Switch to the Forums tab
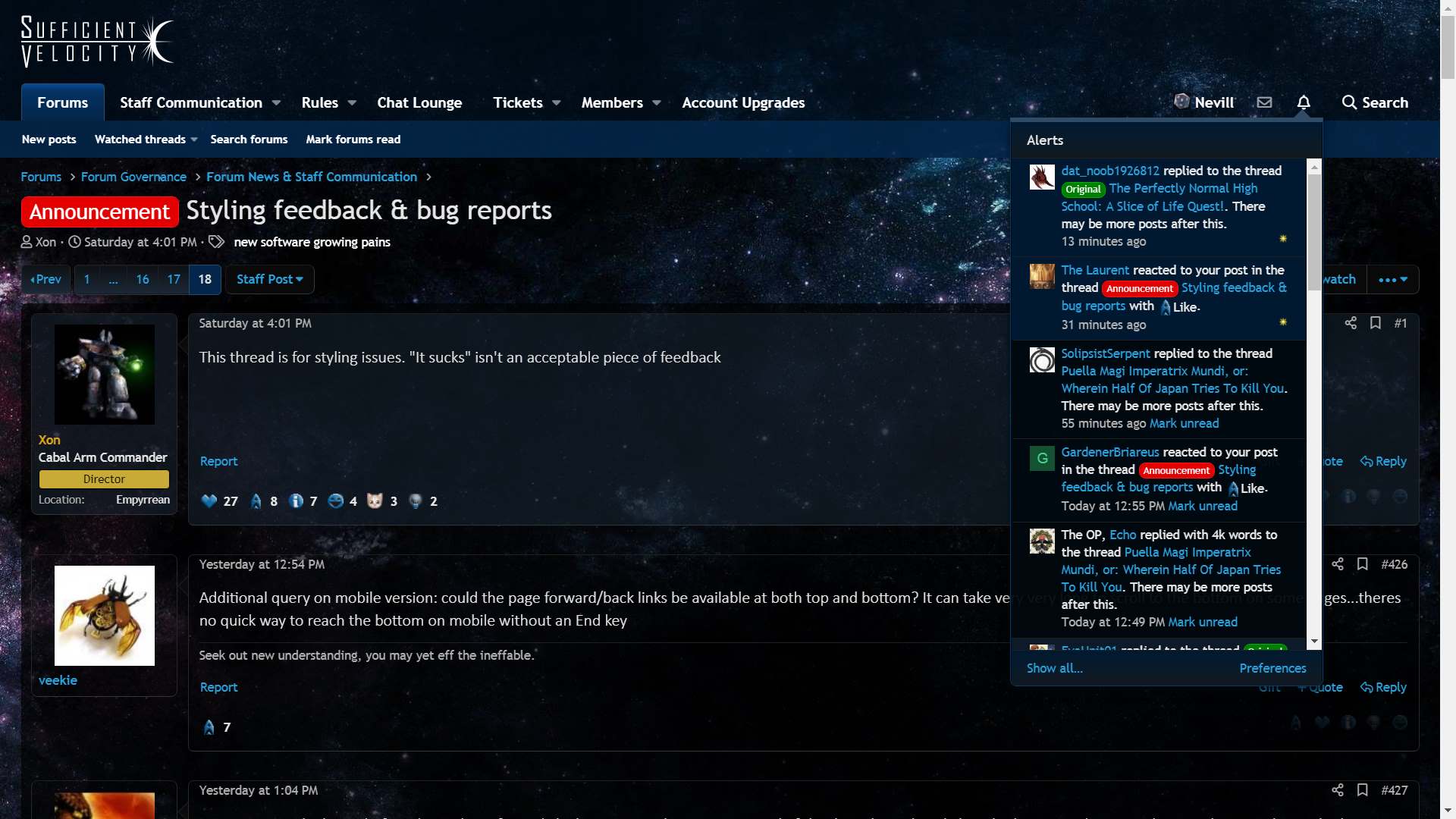The height and width of the screenshot is (819, 1456). 62,102
